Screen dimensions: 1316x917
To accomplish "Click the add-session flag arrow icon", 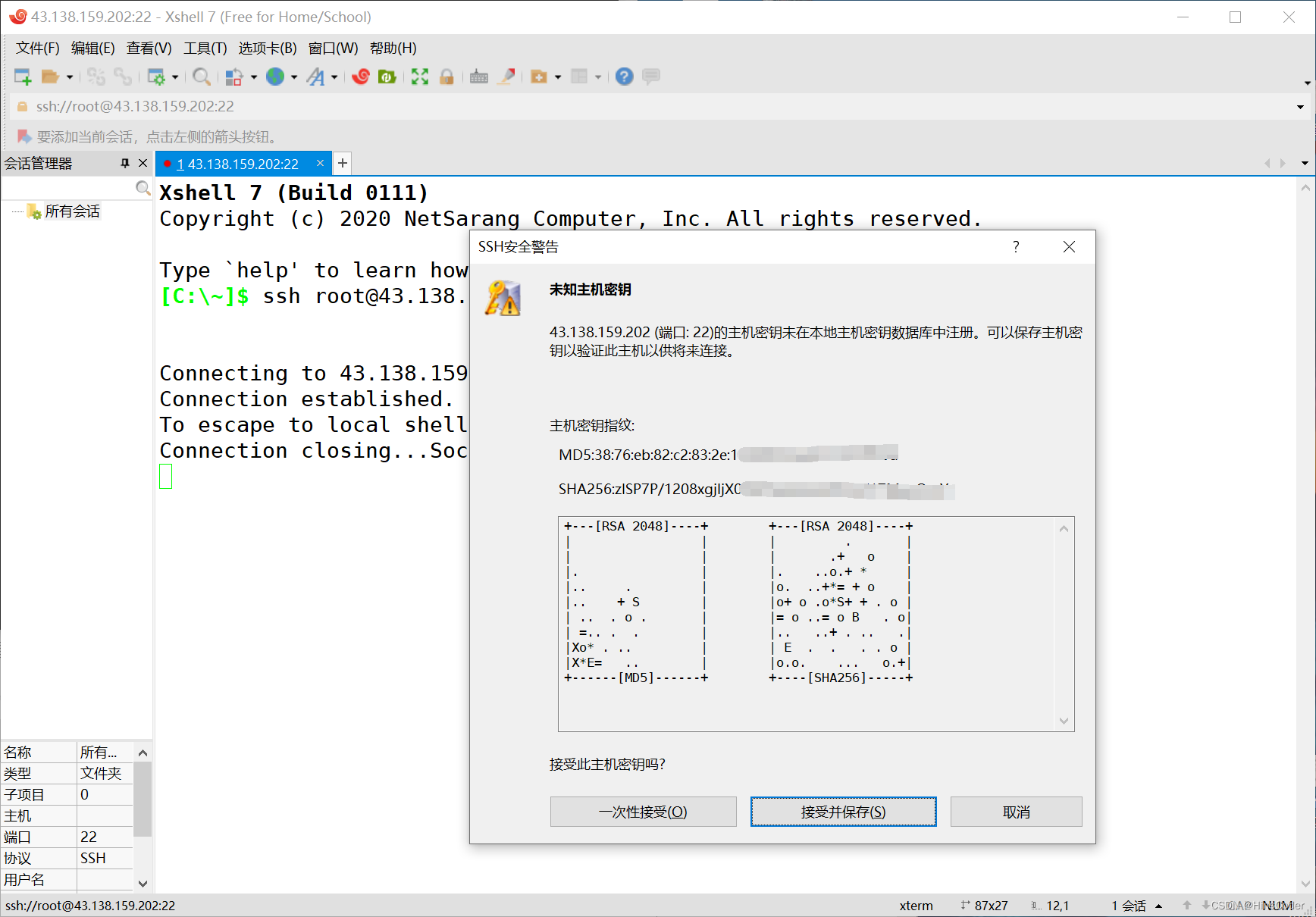I will (24, 136).
